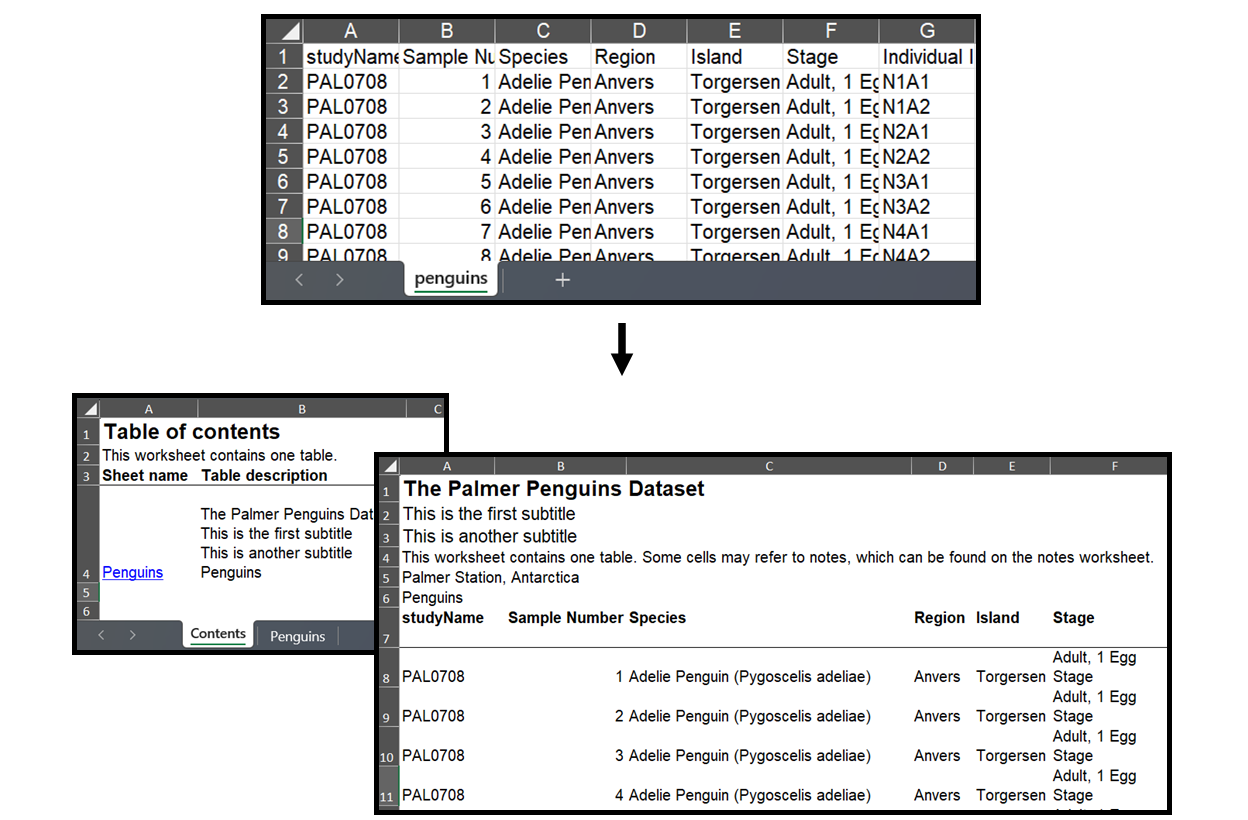Click previous sheet arrow beside lowercase penguins tab
Screen dimensions: 1248x820
point(299,280)
